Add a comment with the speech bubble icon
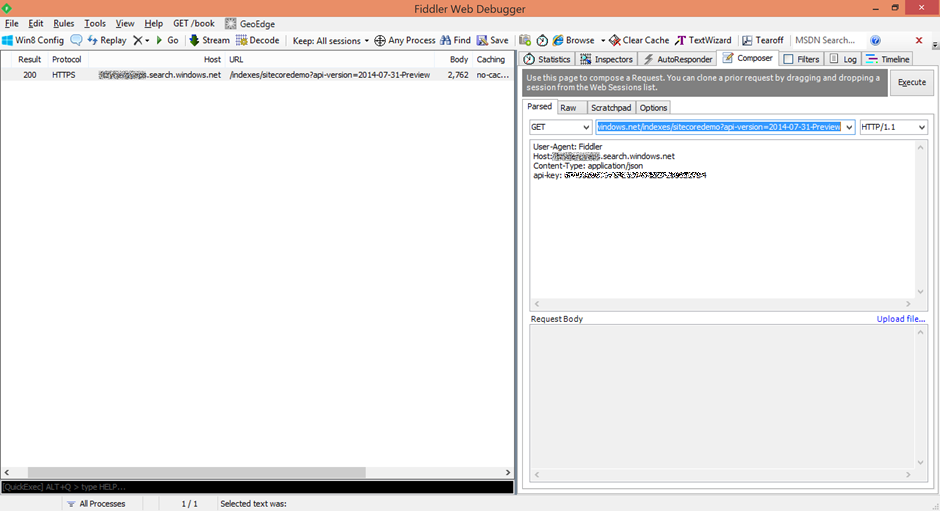 (x=76, y=40)
